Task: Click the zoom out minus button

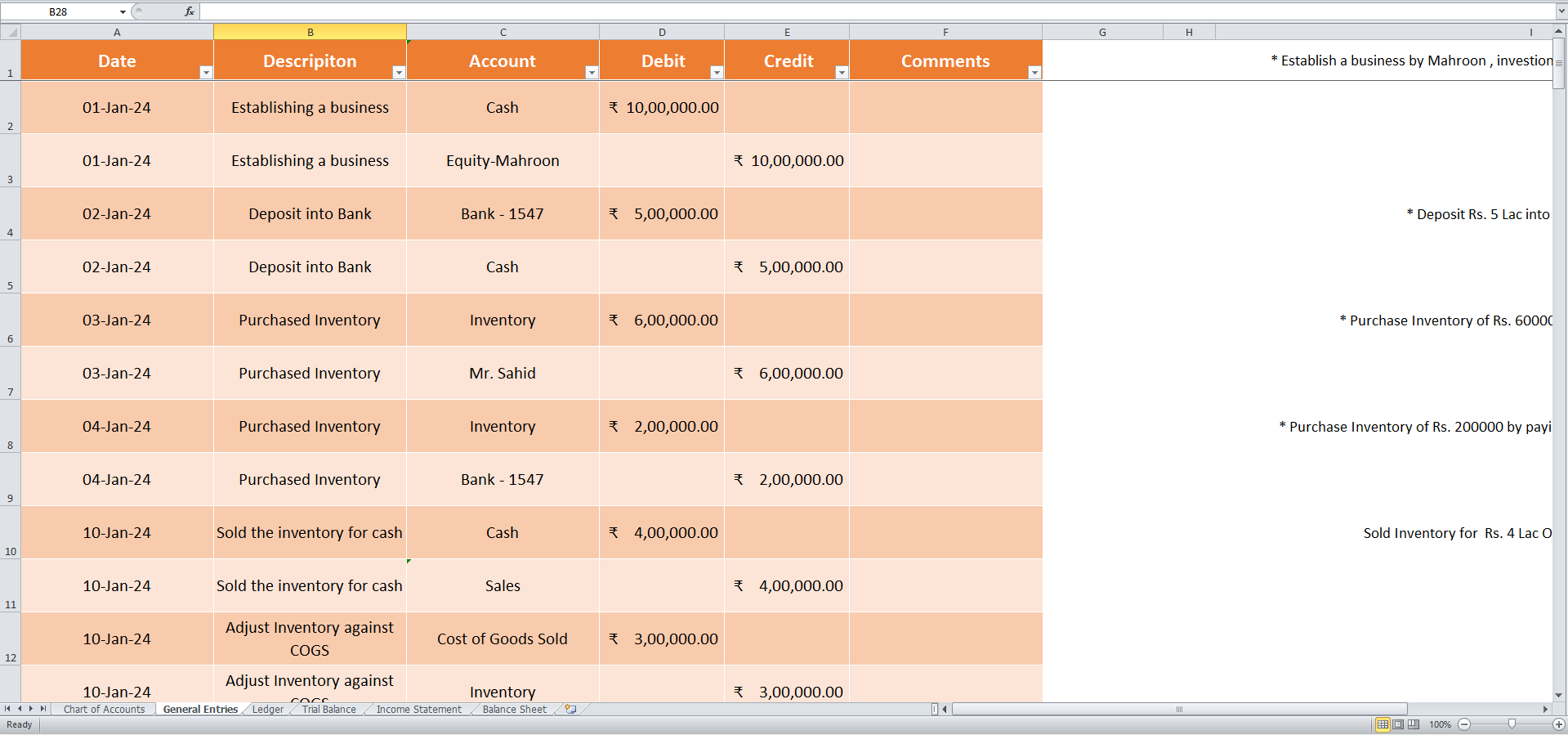Action: point(1464,724)
